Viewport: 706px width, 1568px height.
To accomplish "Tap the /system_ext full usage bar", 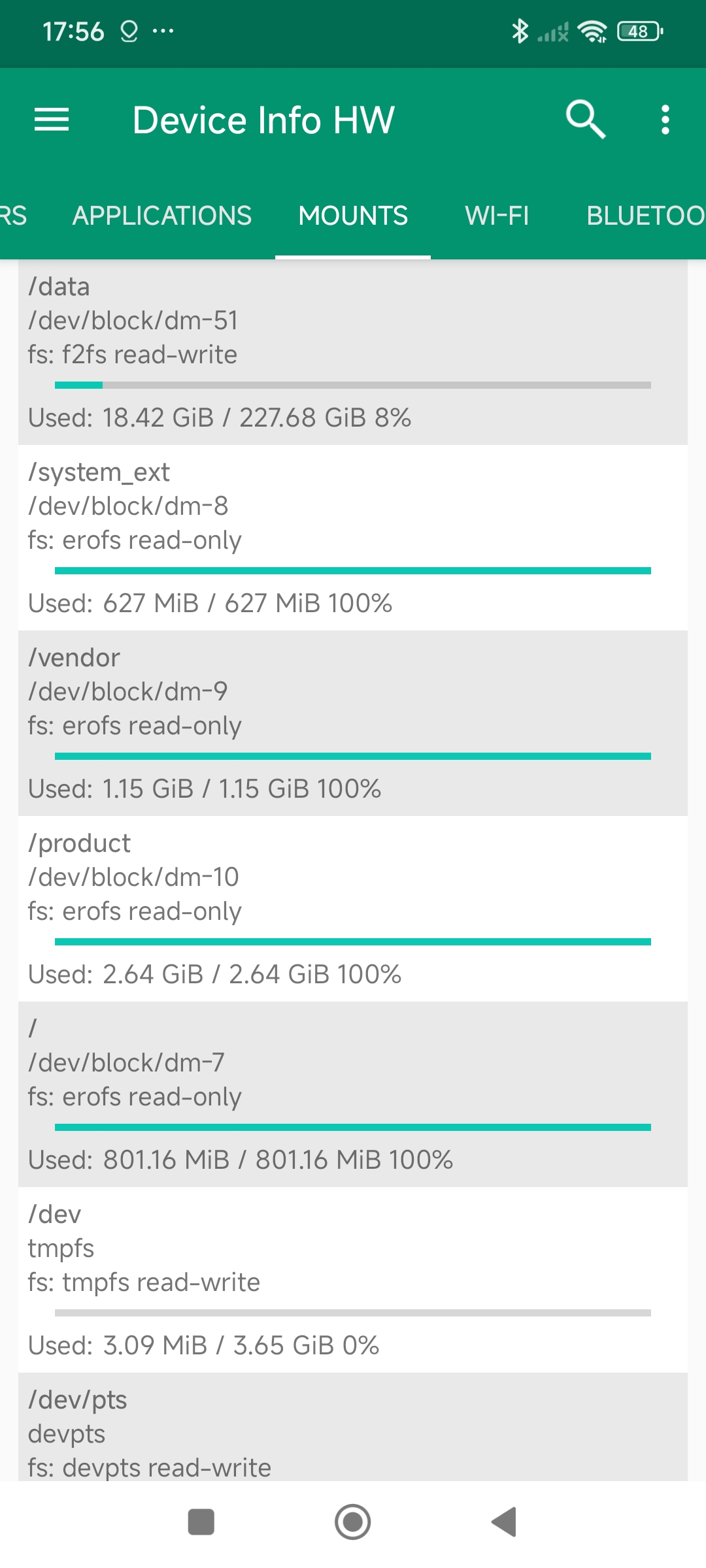I will [353, 570].
